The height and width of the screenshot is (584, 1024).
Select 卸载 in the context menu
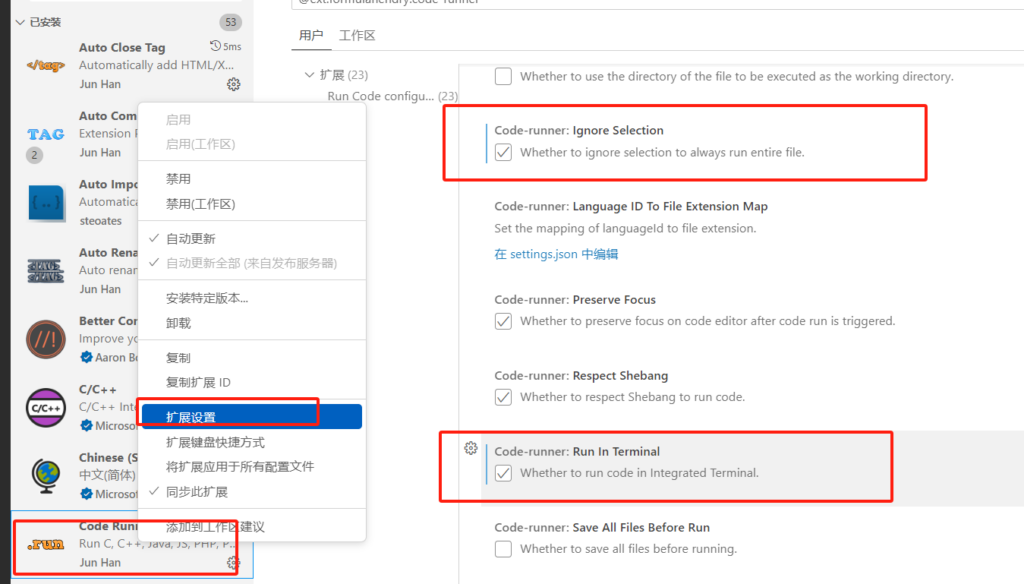pyautogui.click(x=178, y=323)
